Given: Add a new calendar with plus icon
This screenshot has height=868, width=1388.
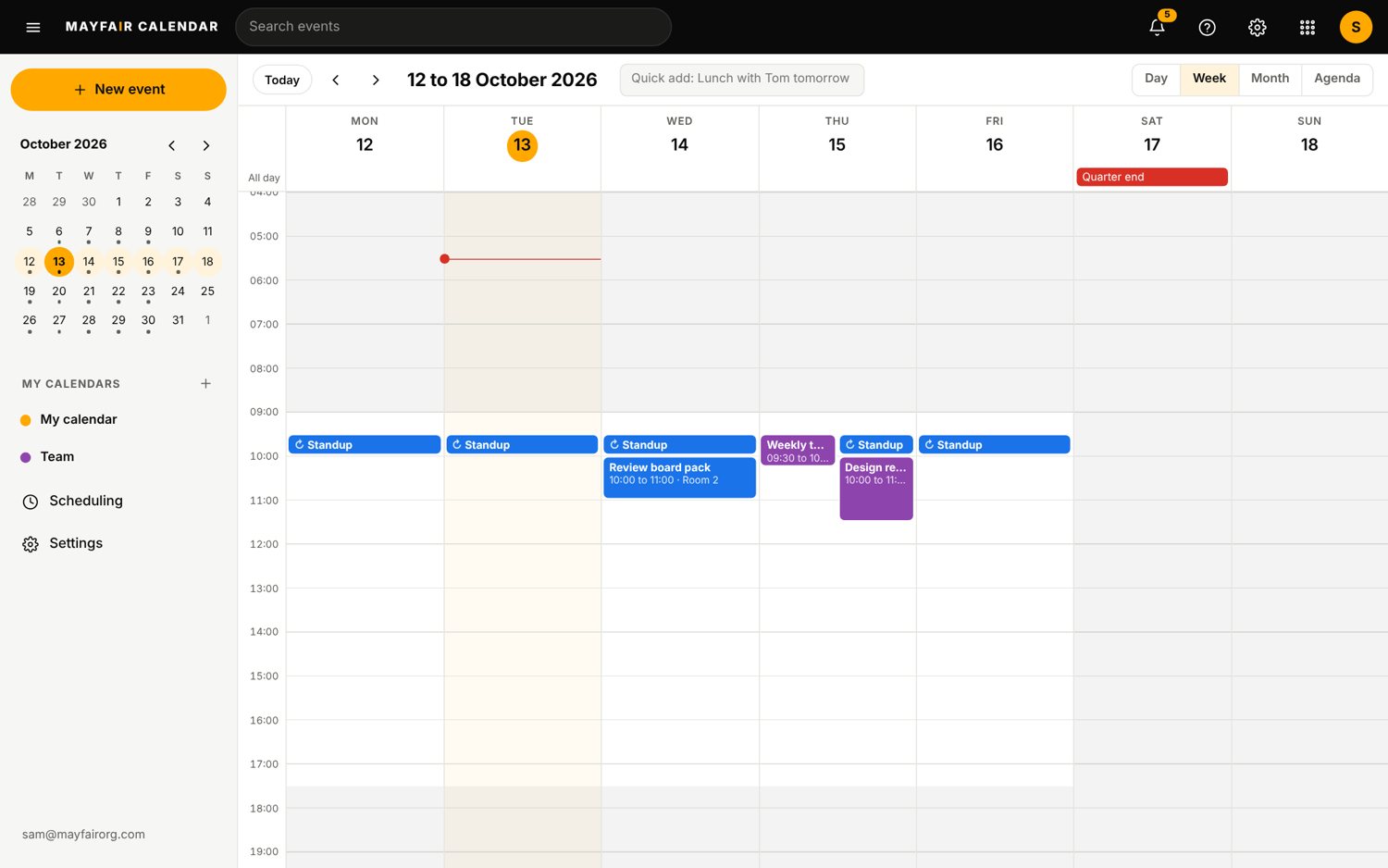Looking at the screenshot, I should (x=206, y=383).
